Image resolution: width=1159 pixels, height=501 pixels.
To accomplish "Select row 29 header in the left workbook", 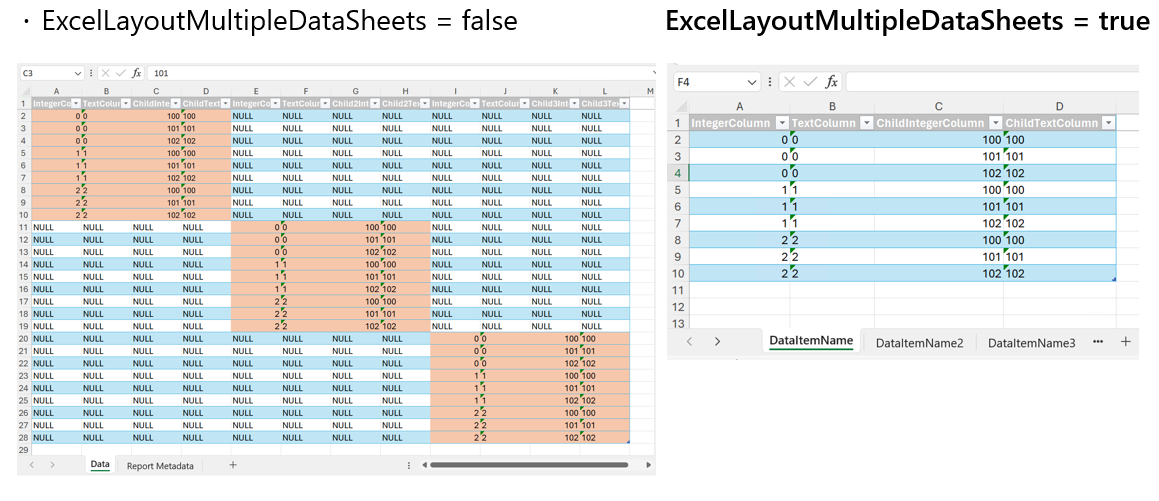I will tap(24, 449).
